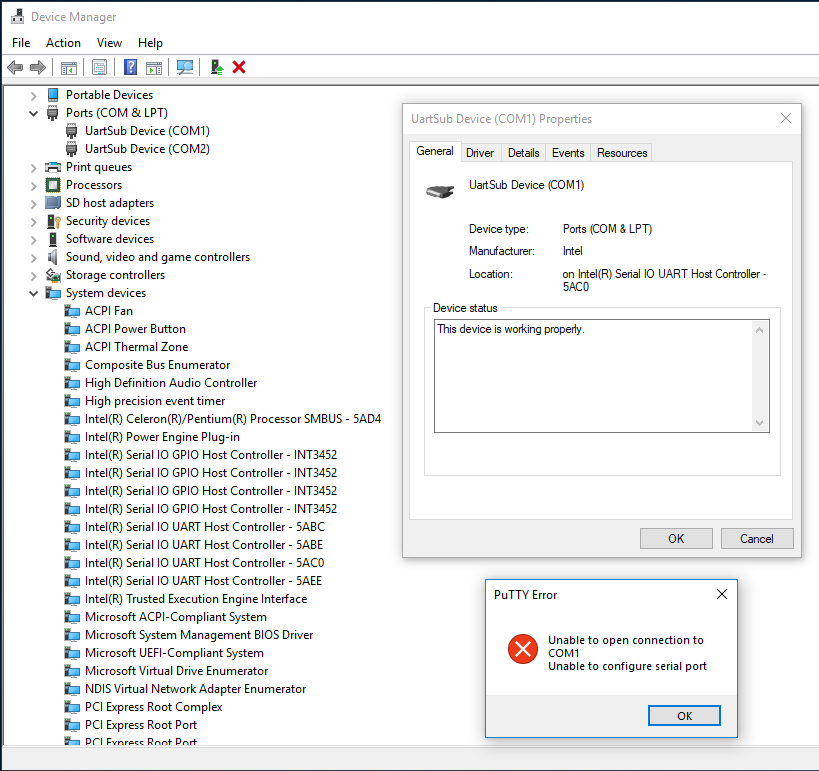Click the Forward arrow toolbar icon
The width and height of the screenshot is (819, 771).
38,67
